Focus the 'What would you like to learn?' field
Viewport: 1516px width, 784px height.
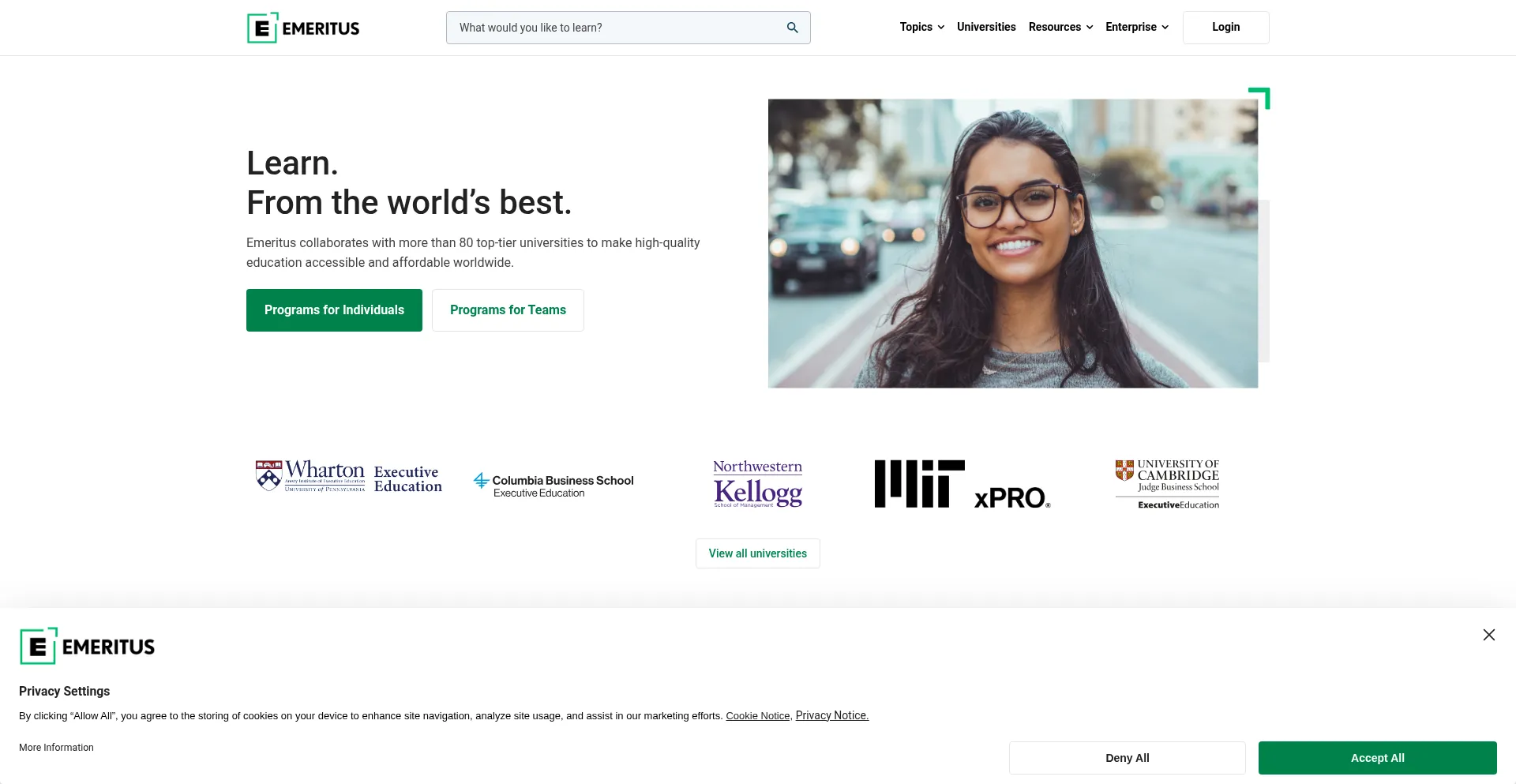[616, 28]
